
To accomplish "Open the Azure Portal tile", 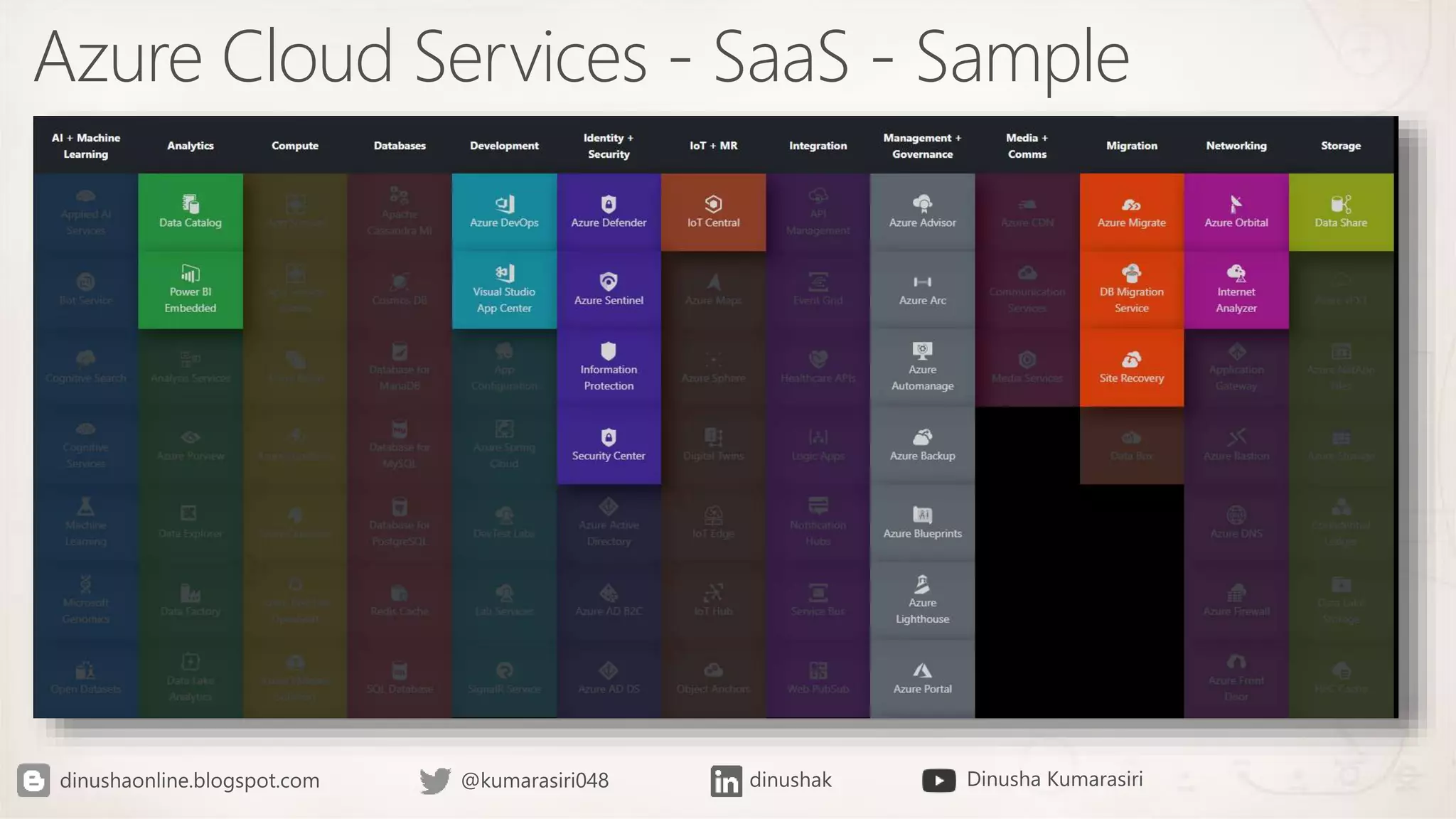I will tap(922, 678).
